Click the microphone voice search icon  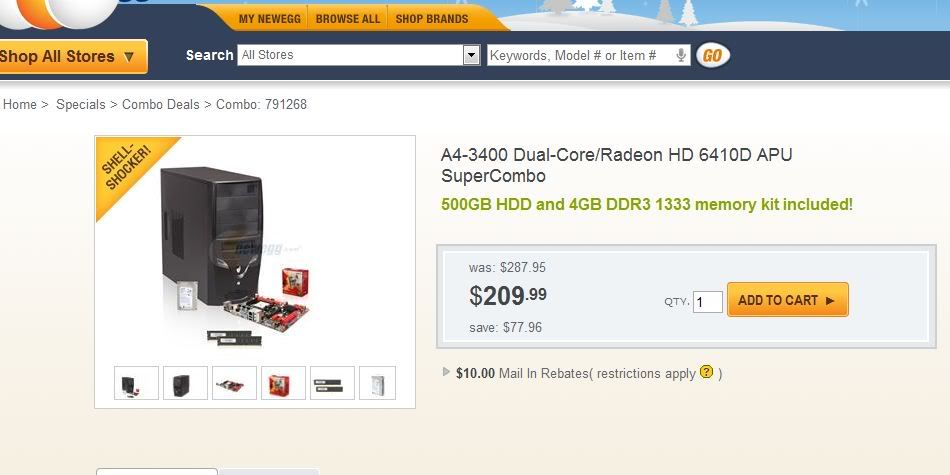coord(681,55)
